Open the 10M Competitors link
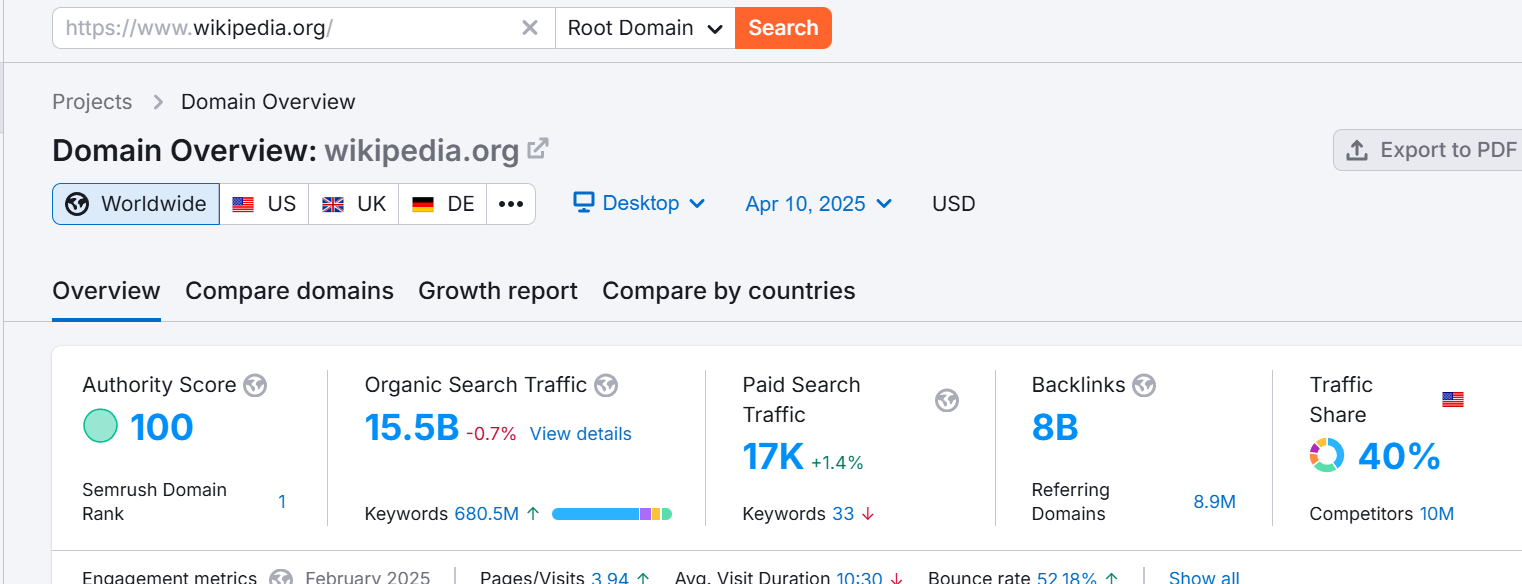This screenshot has height=584, width=1522. coord(1437,514)
